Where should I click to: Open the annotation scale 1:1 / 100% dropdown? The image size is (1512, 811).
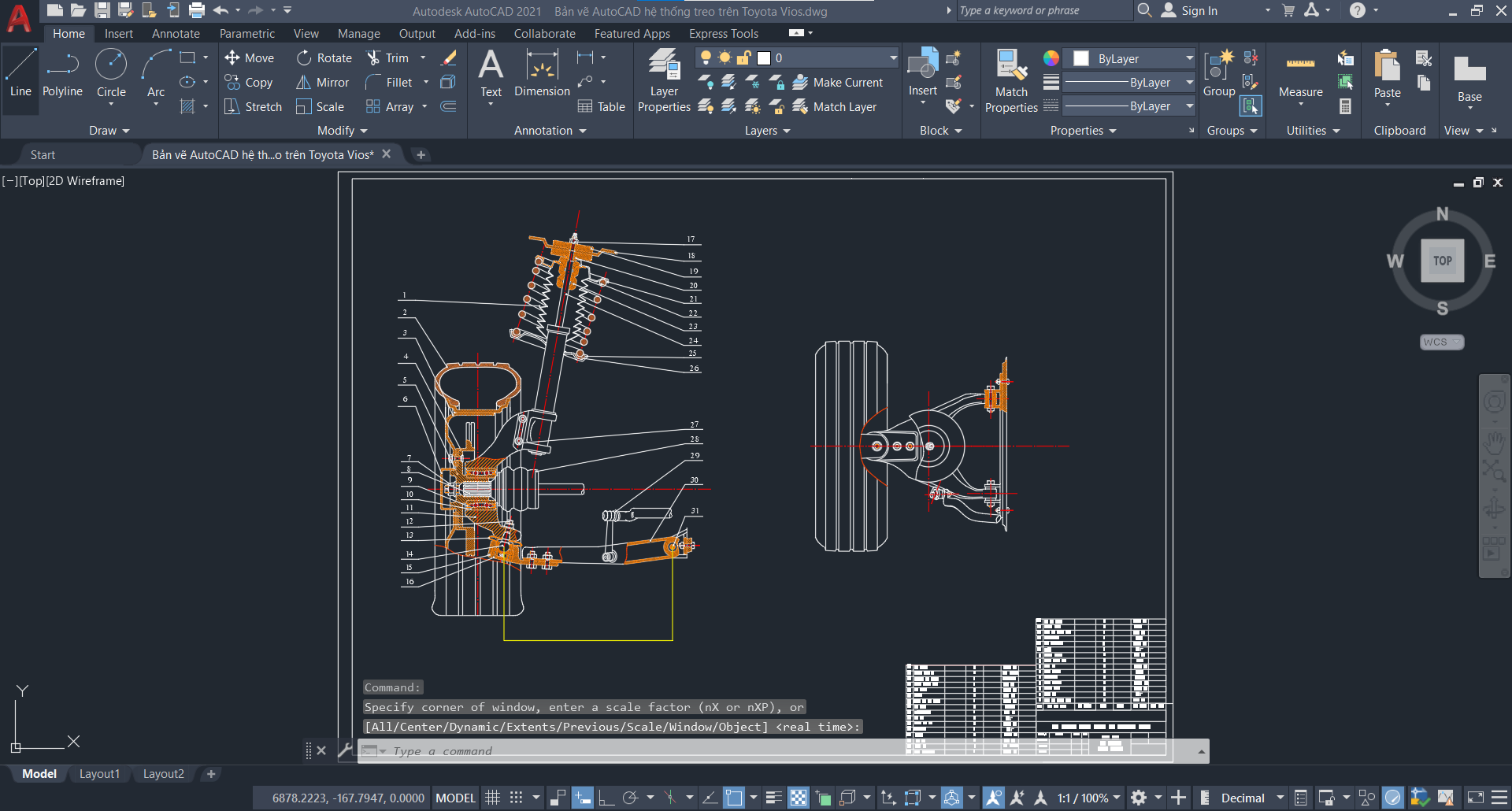point(1088,798)
